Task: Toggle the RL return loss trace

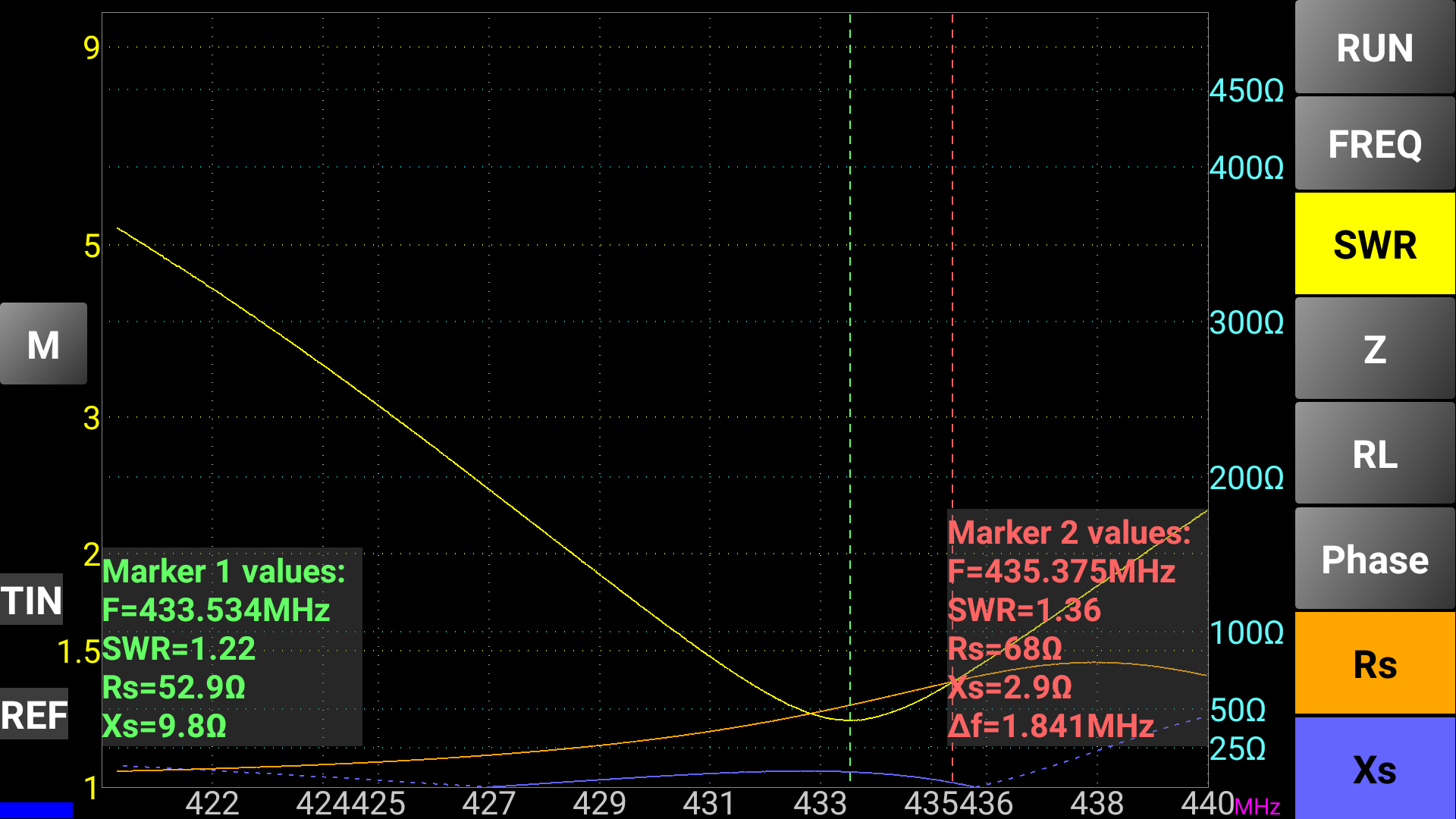Action: (x=1374, y=453)
